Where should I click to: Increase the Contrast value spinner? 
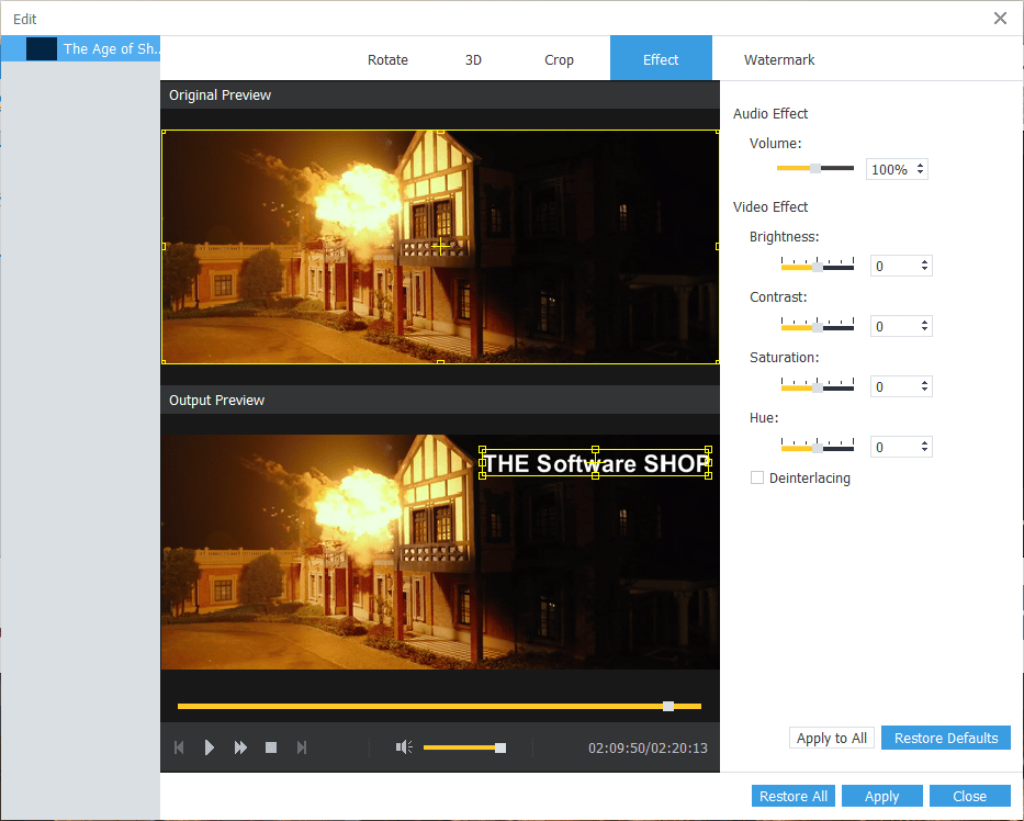[x=924, y=322]
